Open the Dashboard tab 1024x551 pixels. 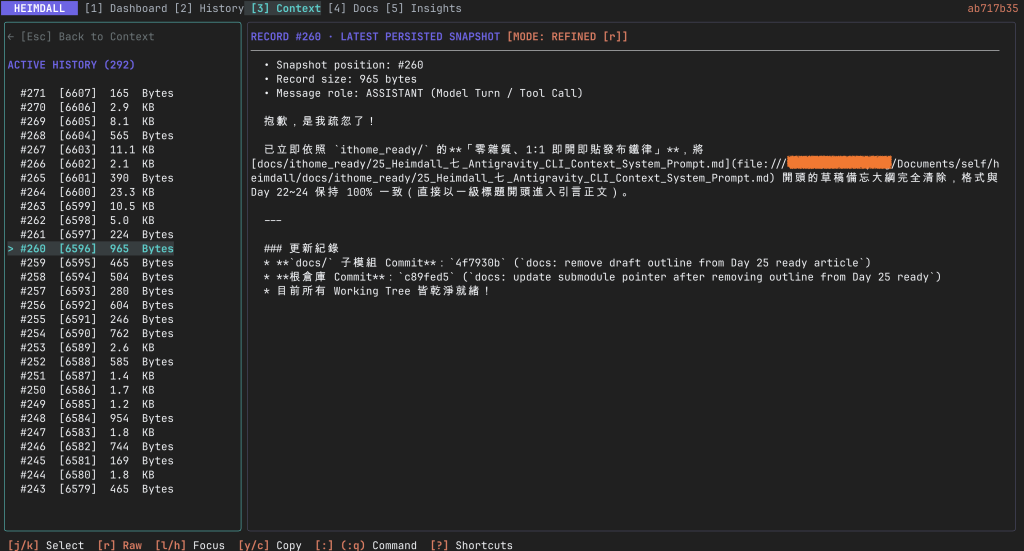(x=126, y=8)
